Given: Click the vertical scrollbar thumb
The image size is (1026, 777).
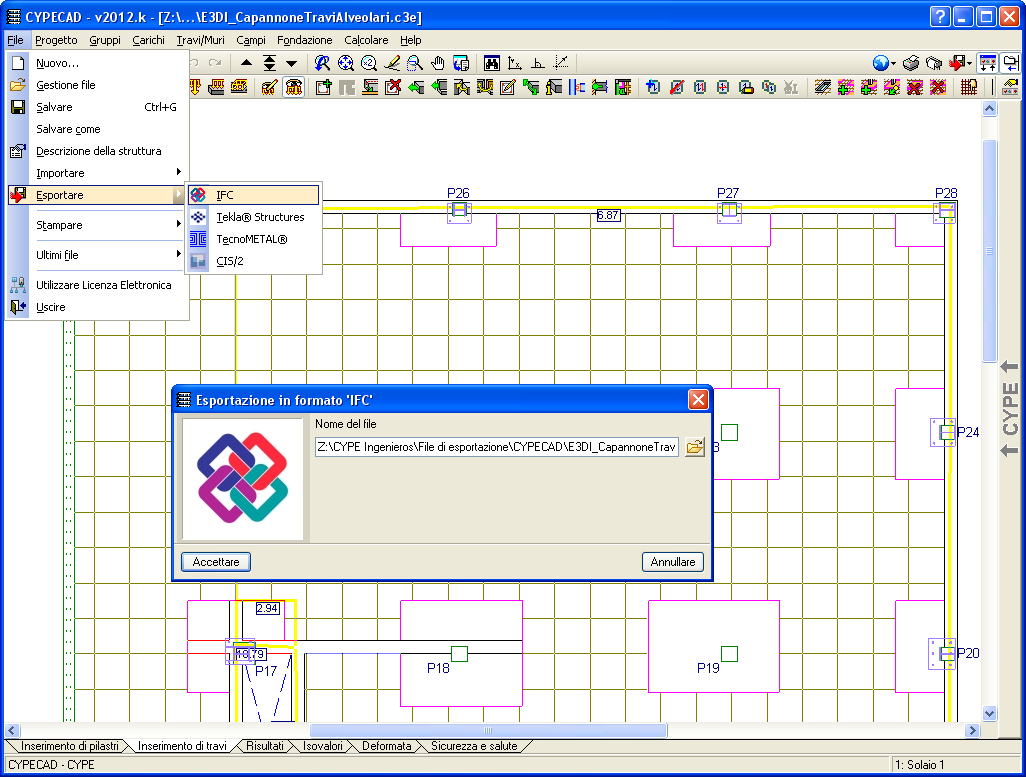Looking at the screenshot, I should click(989, 251).
